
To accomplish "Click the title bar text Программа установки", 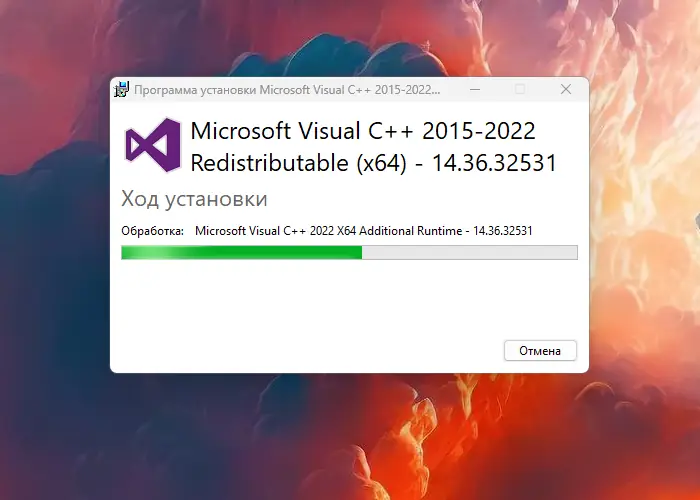I will tap(195, 90).
